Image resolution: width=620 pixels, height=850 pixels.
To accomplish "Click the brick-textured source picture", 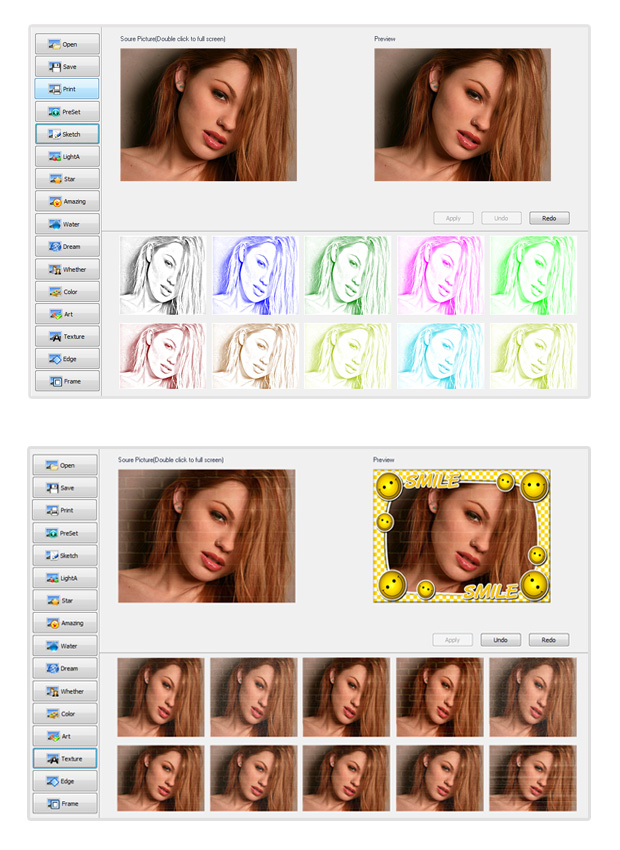I will [x=207, y=537].
